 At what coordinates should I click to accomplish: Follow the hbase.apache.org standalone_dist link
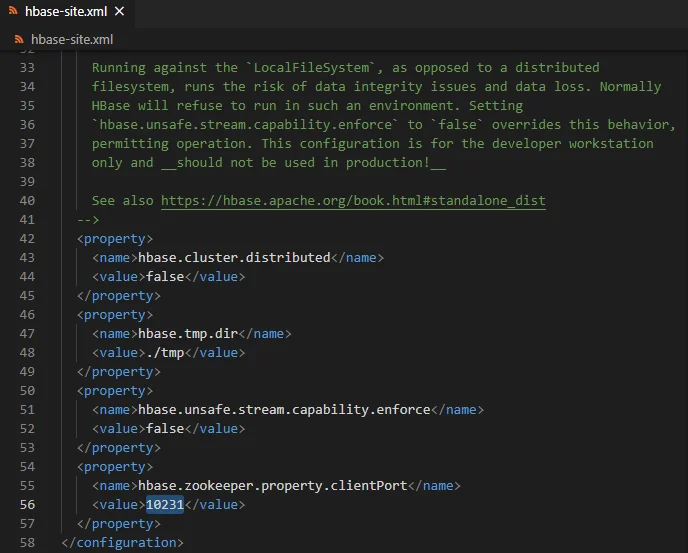tap(353, 200)
